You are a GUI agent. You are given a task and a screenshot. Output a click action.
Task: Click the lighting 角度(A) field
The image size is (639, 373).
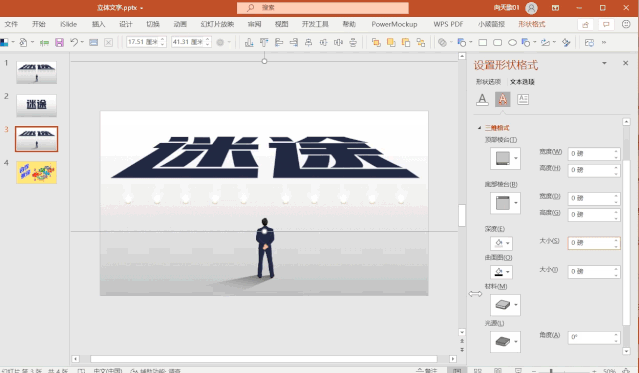coord(594,337)
